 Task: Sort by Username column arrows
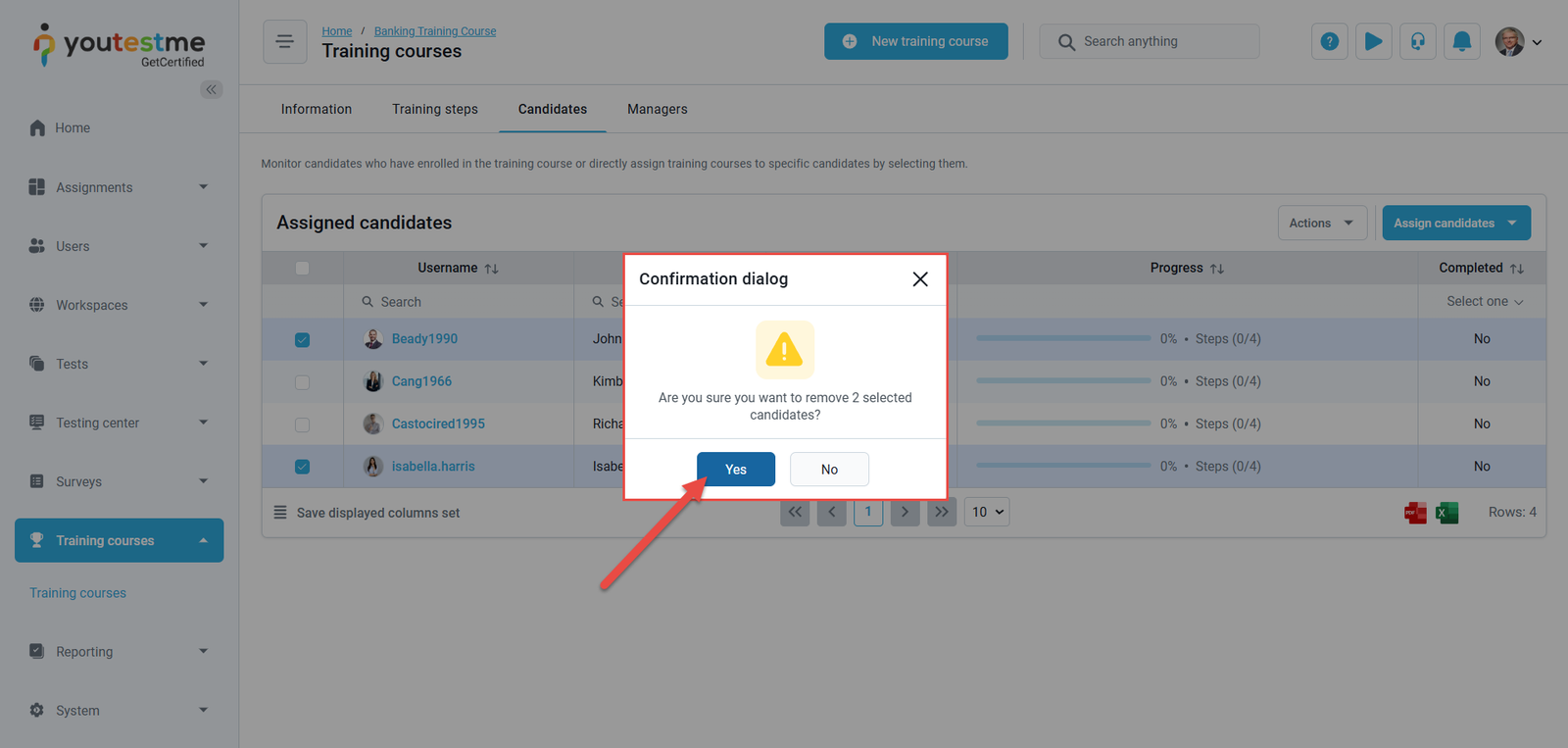(492, 269)
